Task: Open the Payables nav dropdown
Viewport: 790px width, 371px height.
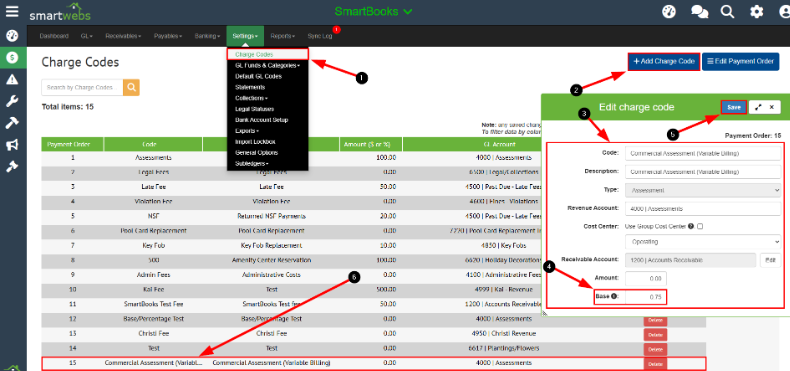Action: click(168, 36)
